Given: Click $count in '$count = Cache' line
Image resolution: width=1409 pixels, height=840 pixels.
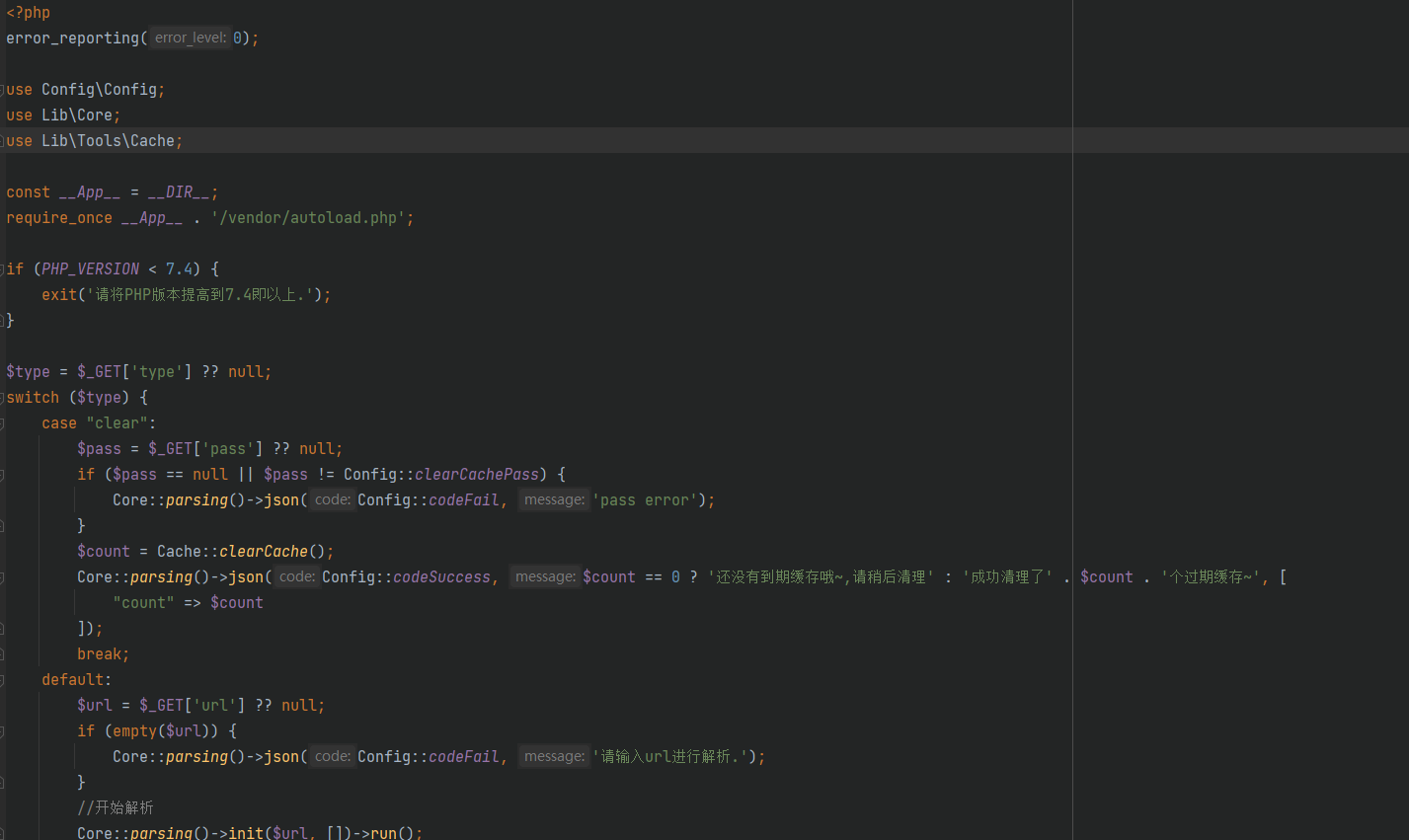Looking at the screenshot, I should [x=104, y=552].
